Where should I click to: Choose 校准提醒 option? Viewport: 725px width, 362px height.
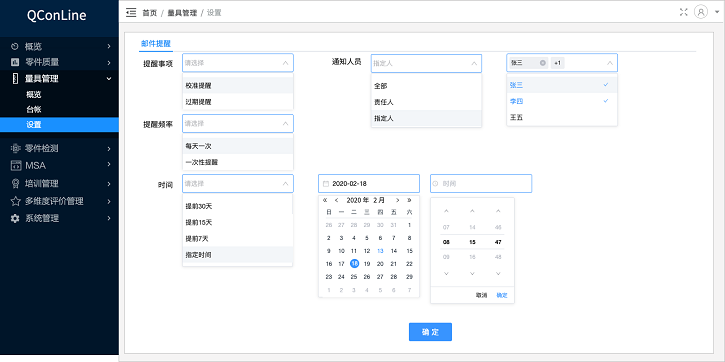[x=238, y=86]
